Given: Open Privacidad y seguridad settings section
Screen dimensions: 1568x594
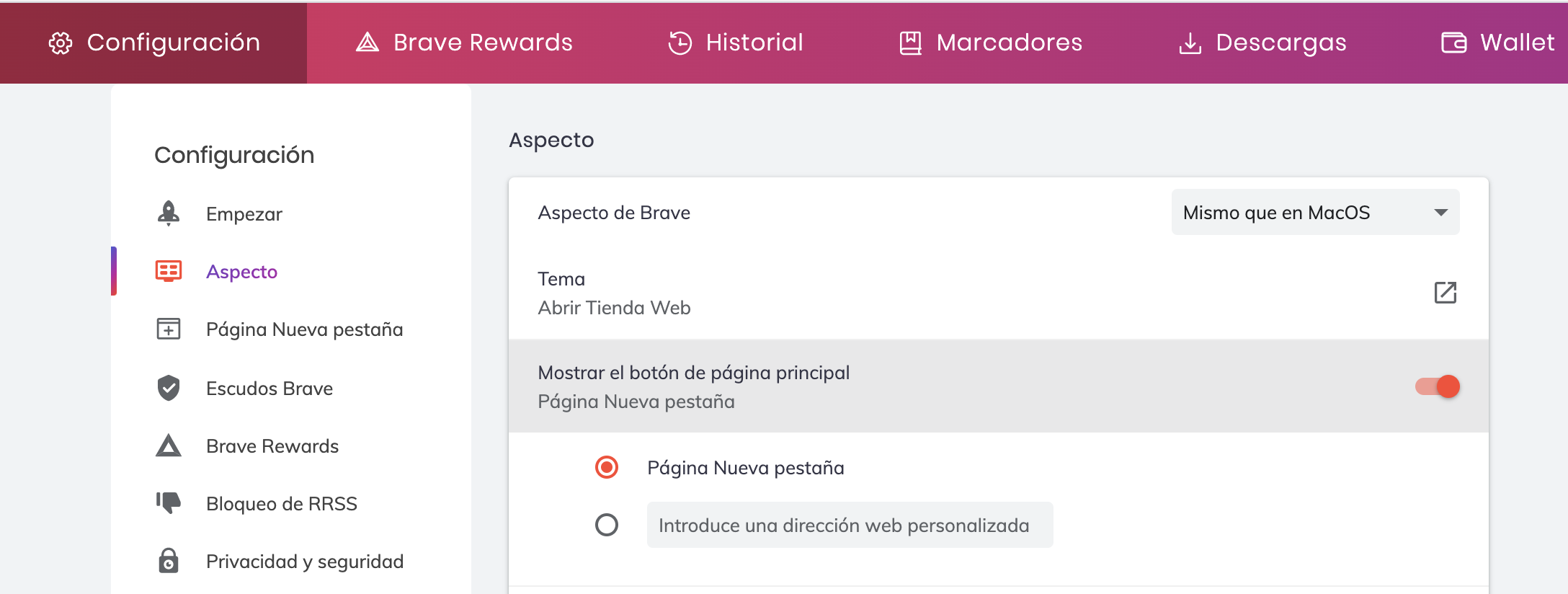Looking at the screenshot, I should (x=304, y=562).
